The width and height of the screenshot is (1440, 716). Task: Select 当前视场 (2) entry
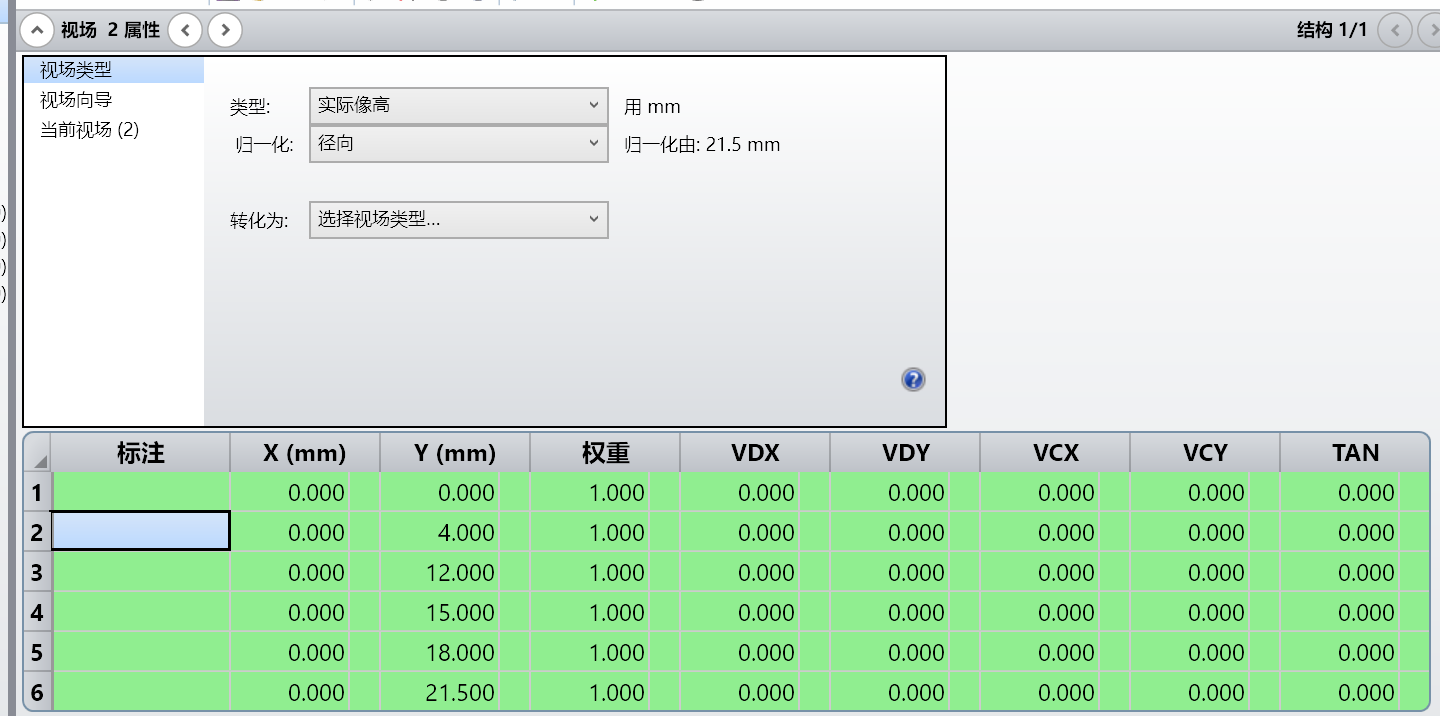click(89, 130)
